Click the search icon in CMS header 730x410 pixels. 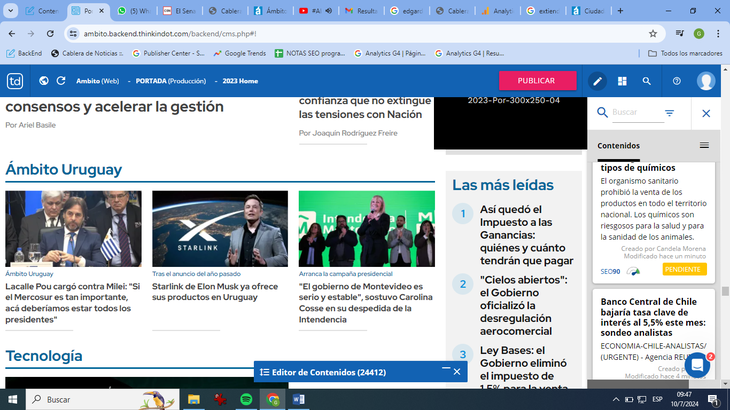coord(647,81)
